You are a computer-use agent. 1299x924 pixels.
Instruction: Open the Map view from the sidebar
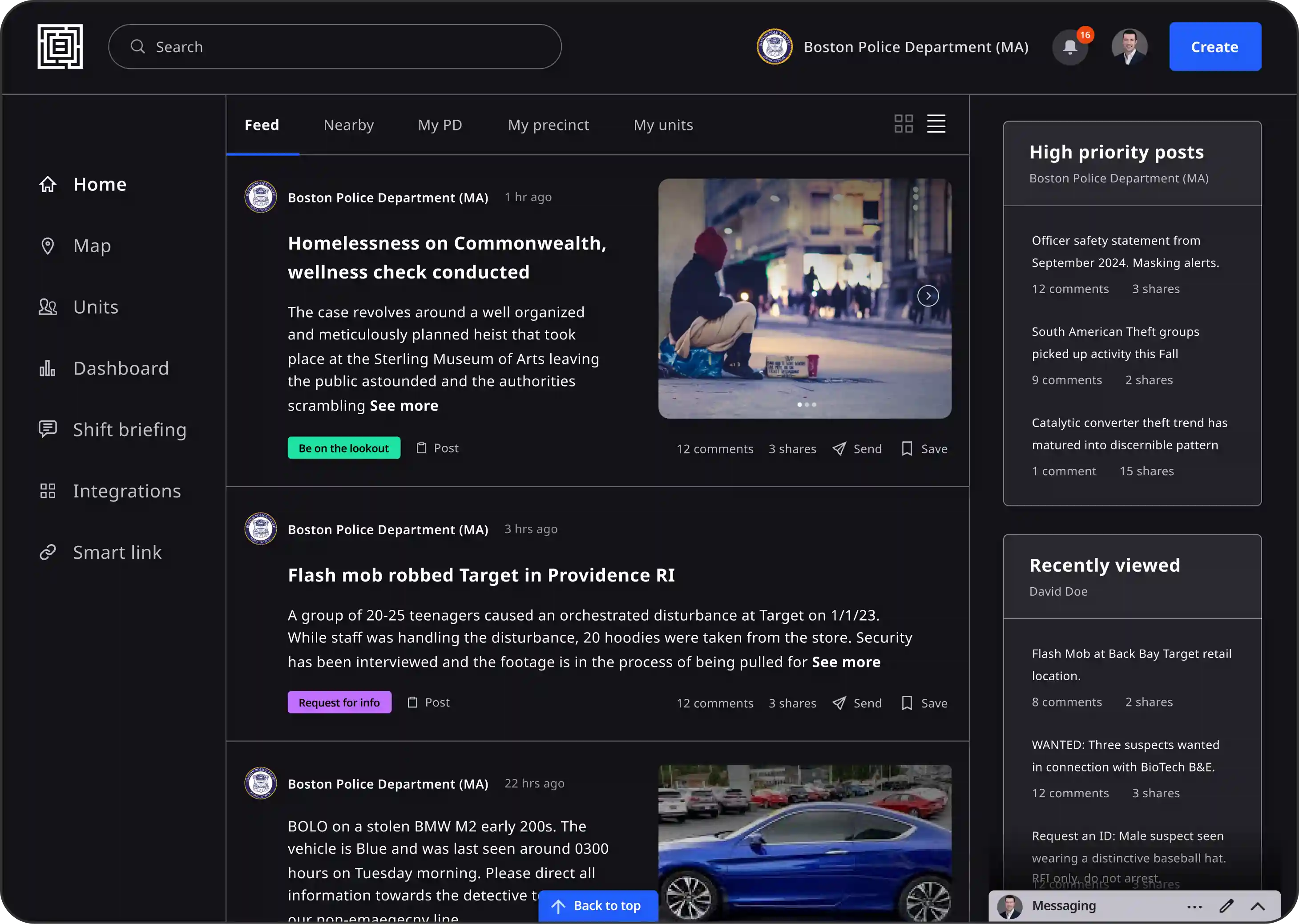click(92, 245)
